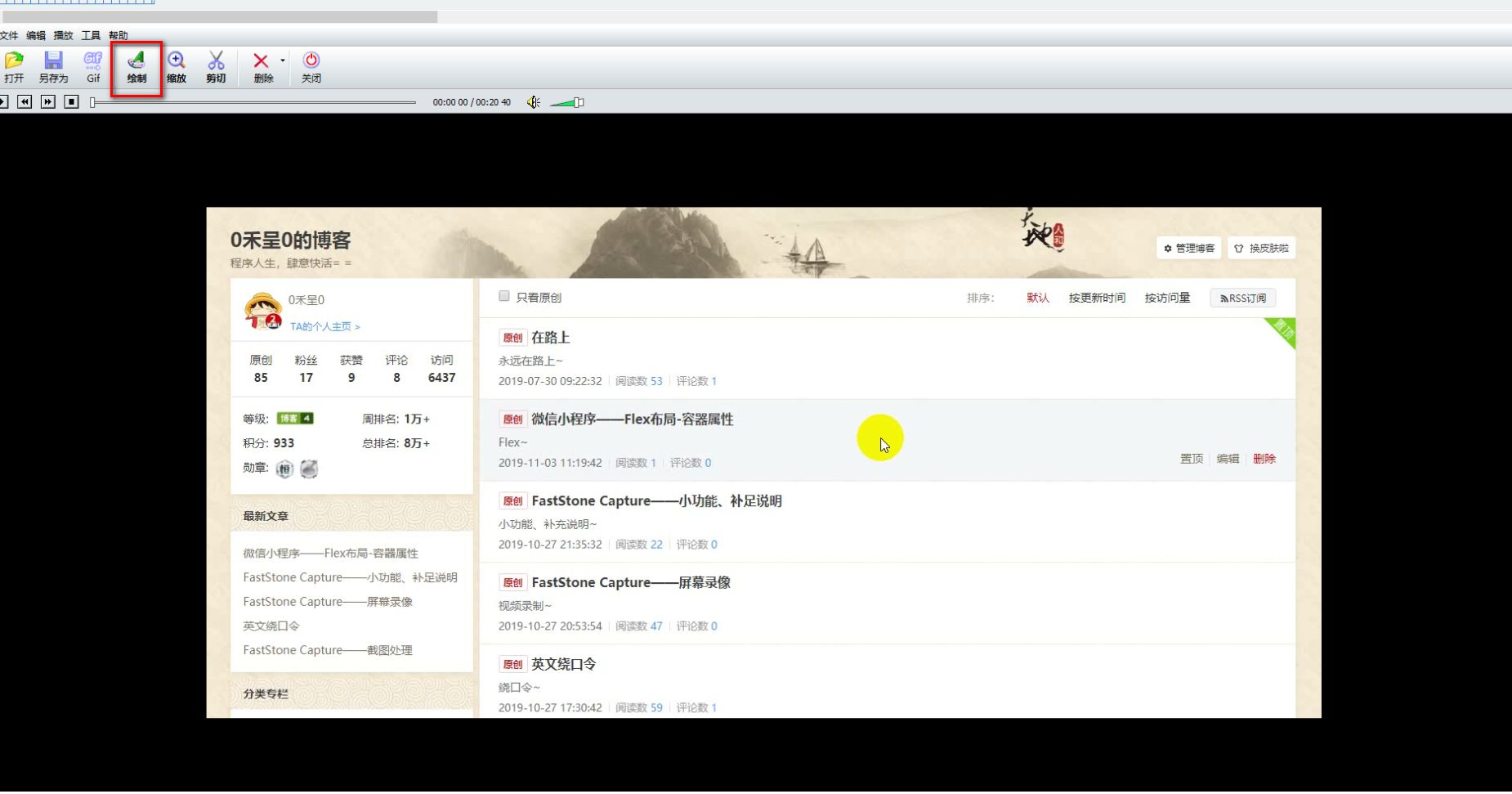Expand the arrow beside 删除
The height and width of the screenshot is (794, 1512).
(283, 61)
